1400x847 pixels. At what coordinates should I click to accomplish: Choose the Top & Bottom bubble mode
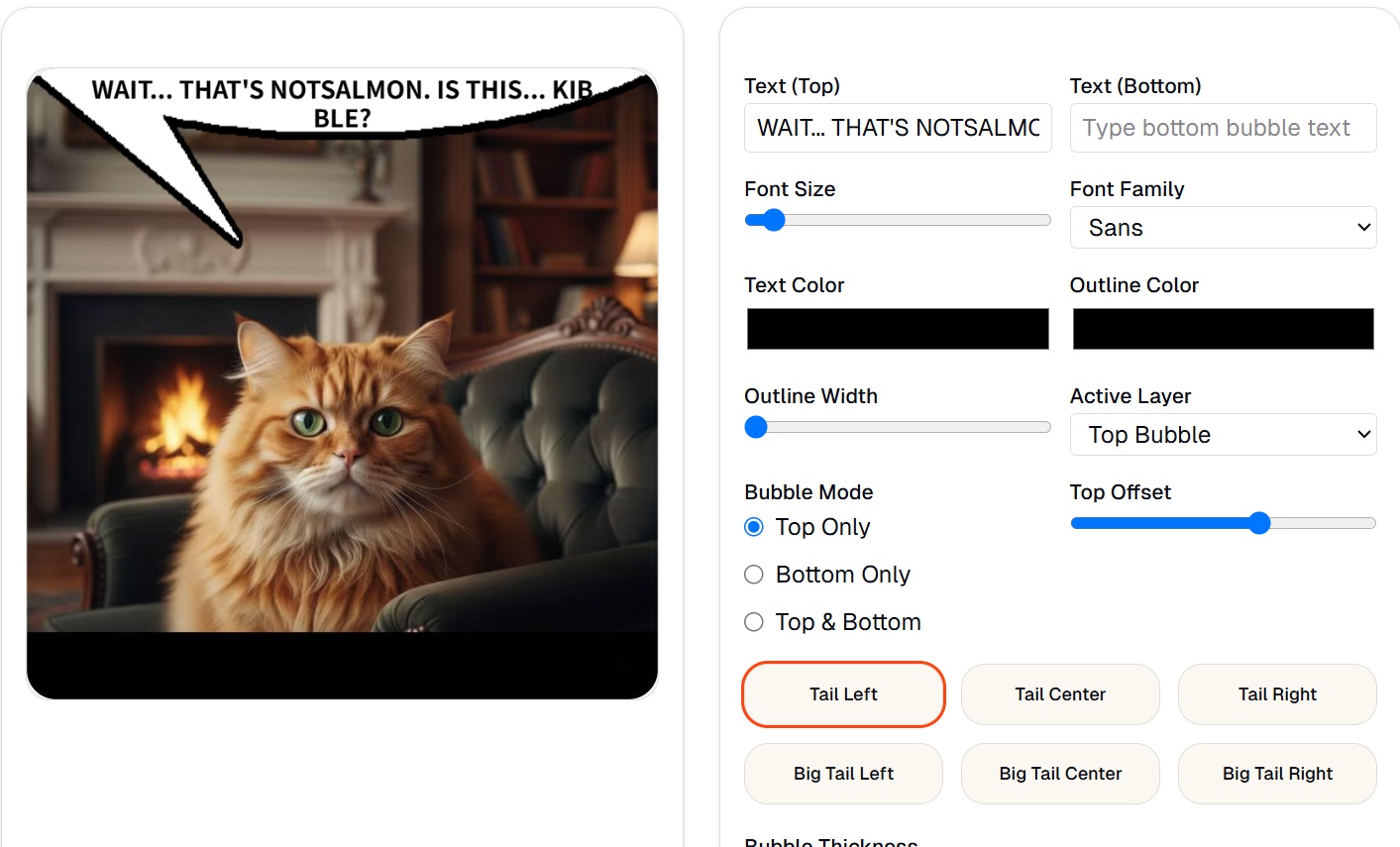coord(754,622)
